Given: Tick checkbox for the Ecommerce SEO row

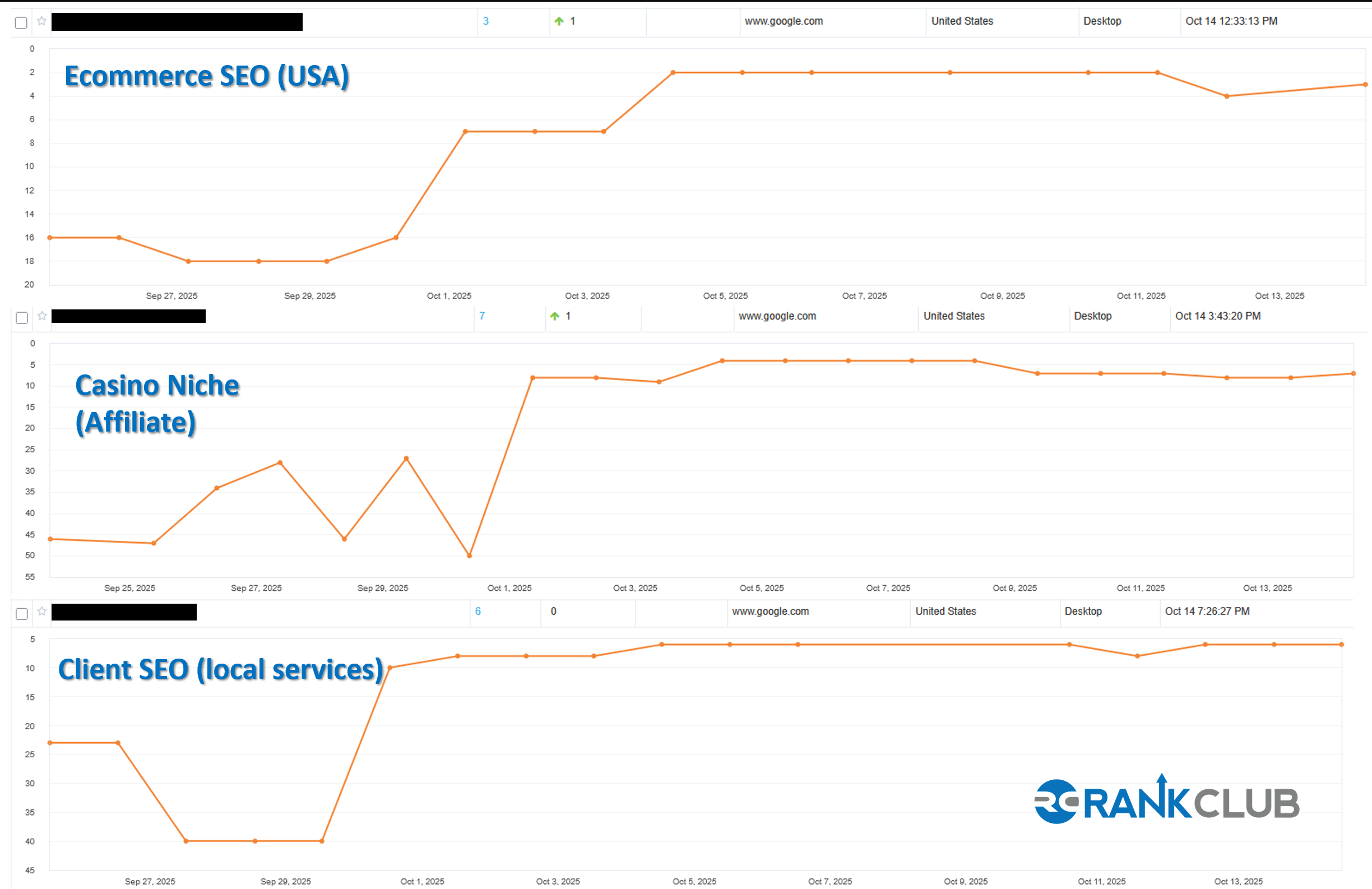Looking at the screenshot, I should click(x=21, y=22).
